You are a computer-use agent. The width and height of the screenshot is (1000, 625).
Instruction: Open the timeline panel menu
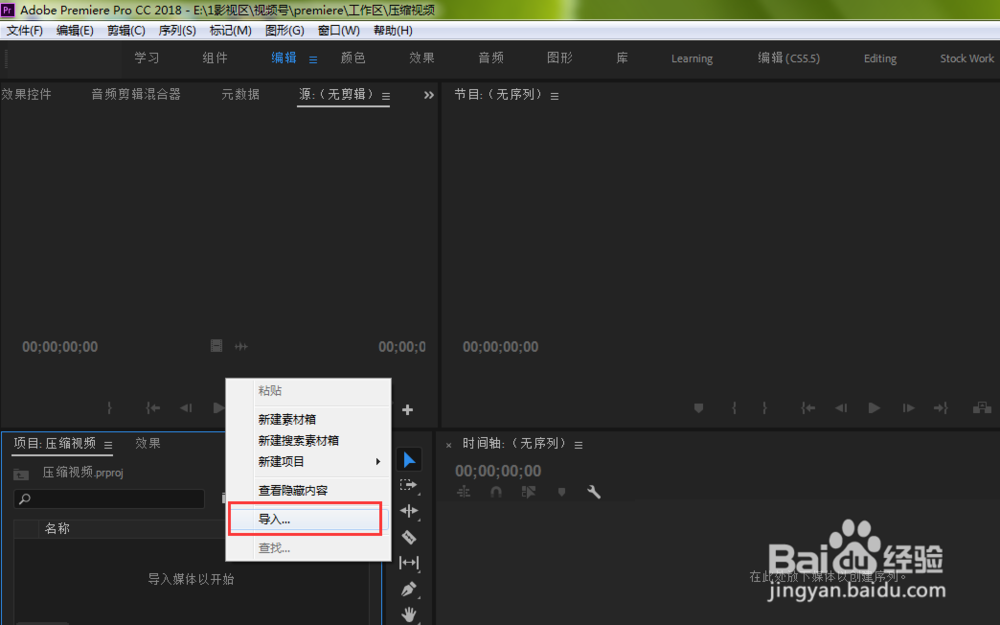(578, 445)
